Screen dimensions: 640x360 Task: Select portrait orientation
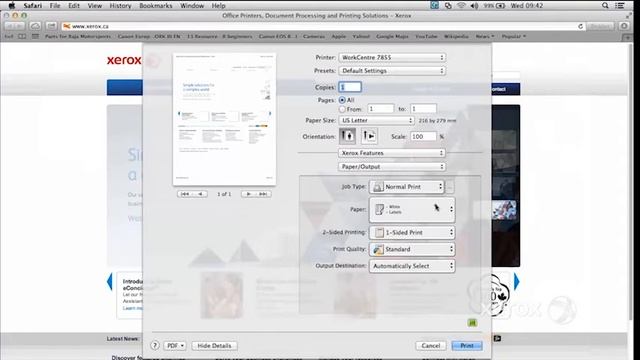pos(347,136)
